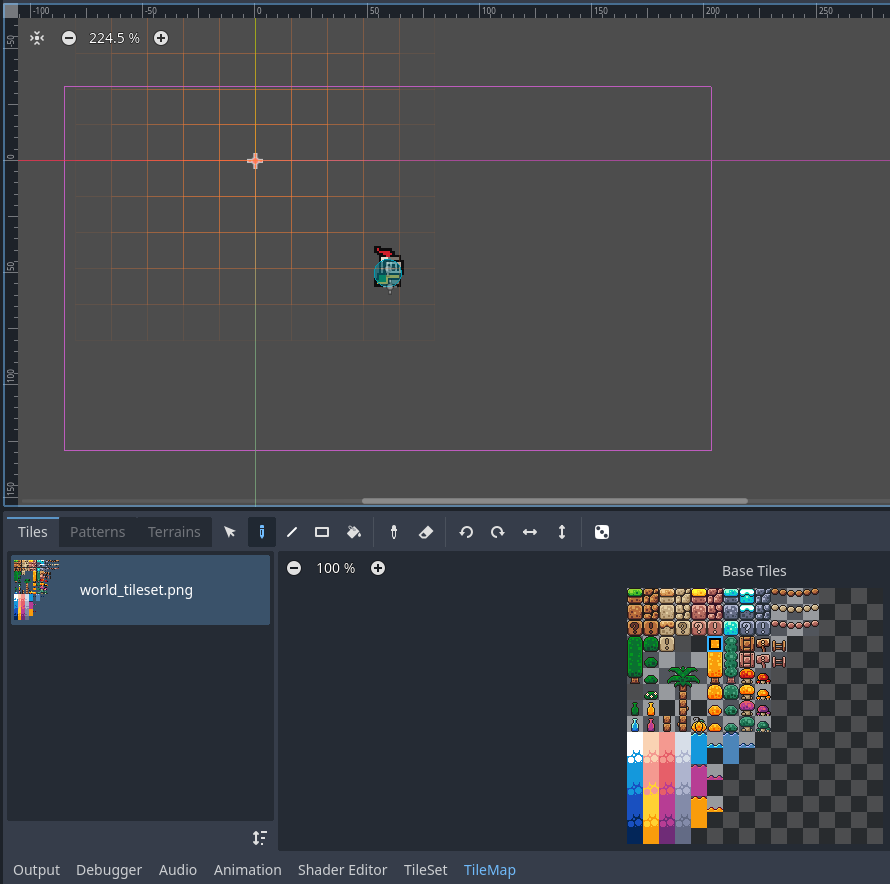The height and width of the screenshot is (884, 890).
Task: Flip tile horizontally
Action: [x=530, y=532]
